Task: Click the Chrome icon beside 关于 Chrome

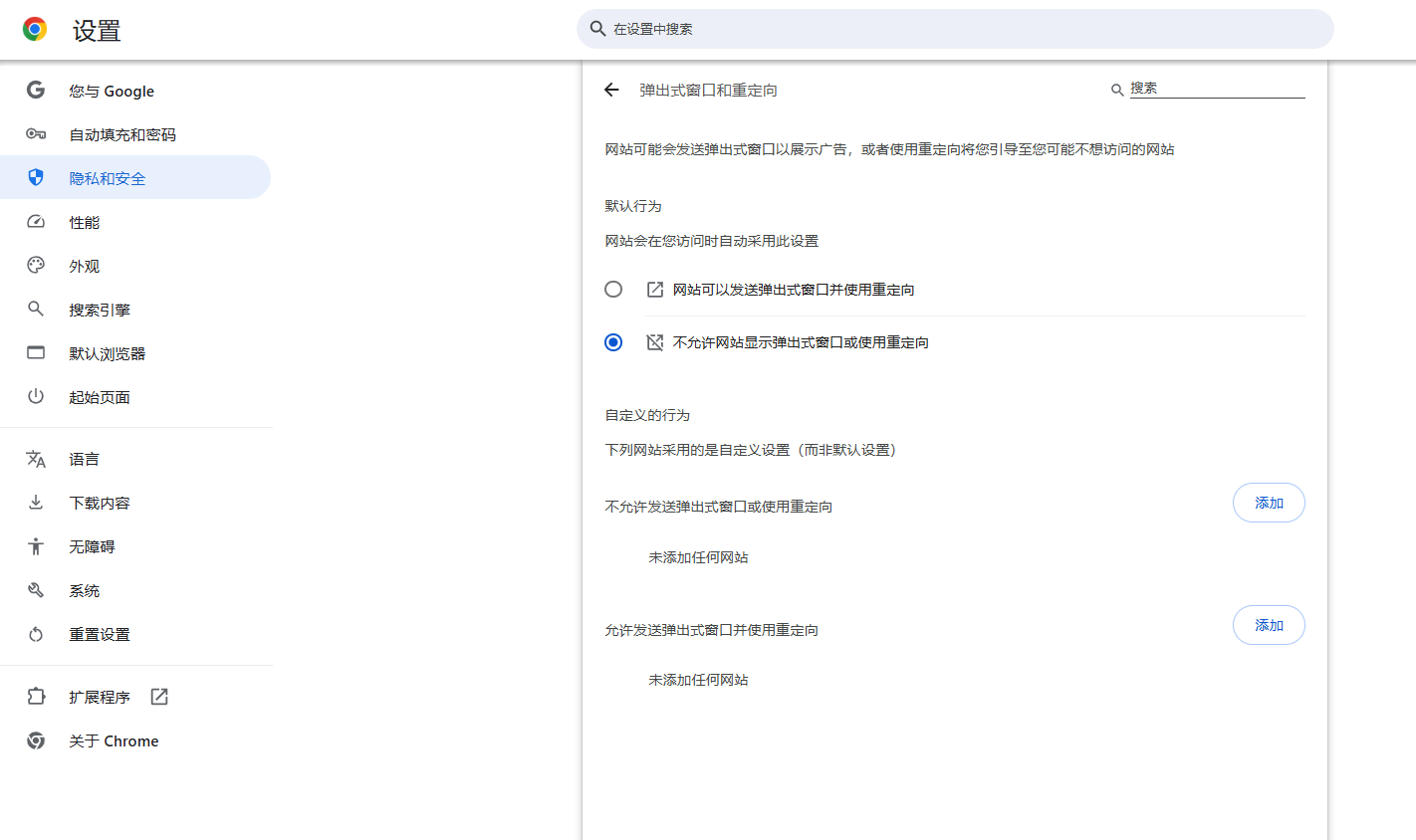Action: [x=36, y=740]
